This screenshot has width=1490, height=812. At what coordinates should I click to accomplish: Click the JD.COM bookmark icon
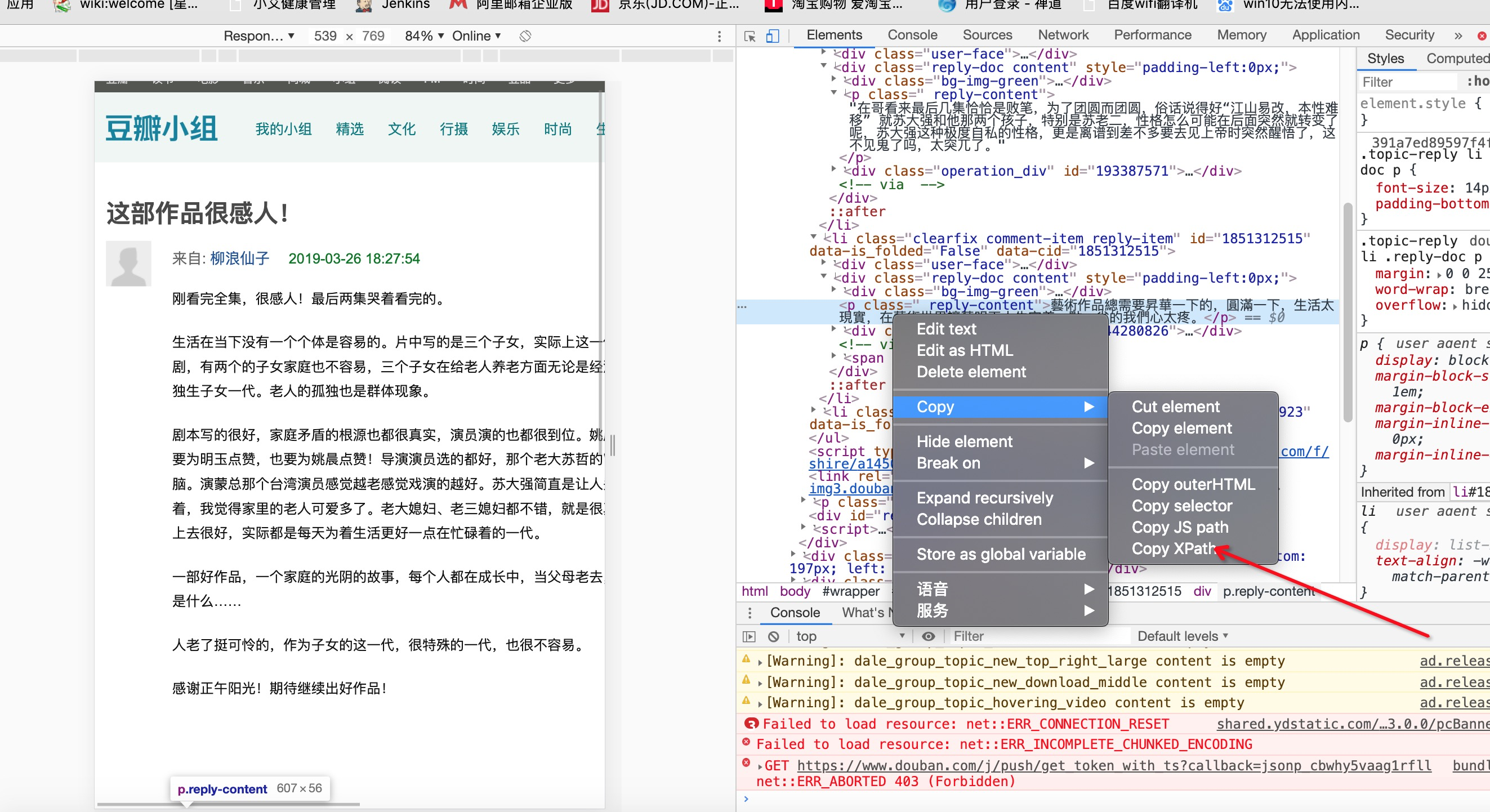[600, 5]
